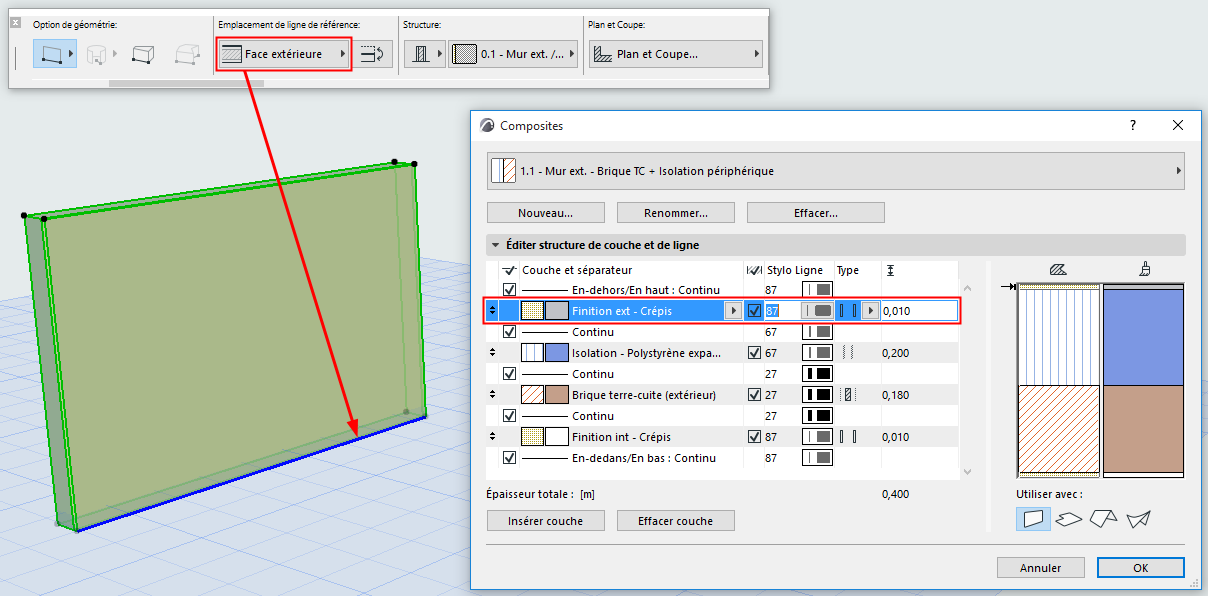The height and width of the screenshot is (596, 1208).
Task: Open the Composites dialog help question mark
Action: pos(1133,126)
